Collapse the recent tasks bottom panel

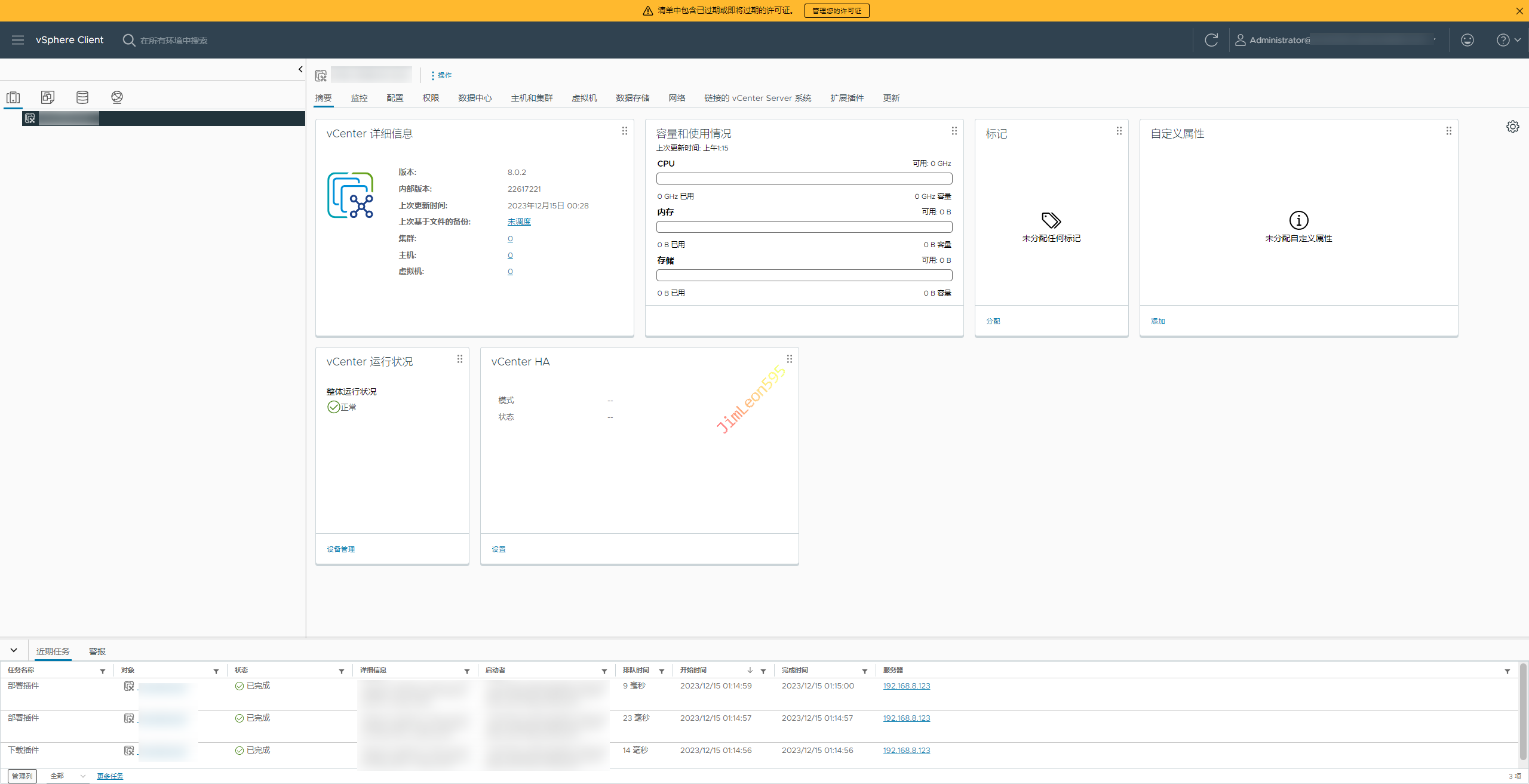(x=14, y=650)
